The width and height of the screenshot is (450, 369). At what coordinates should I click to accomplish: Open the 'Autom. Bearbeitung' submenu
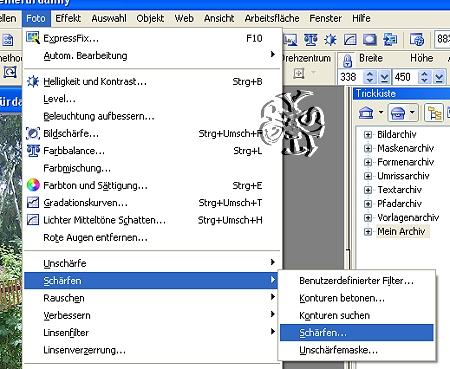[152, 56]
